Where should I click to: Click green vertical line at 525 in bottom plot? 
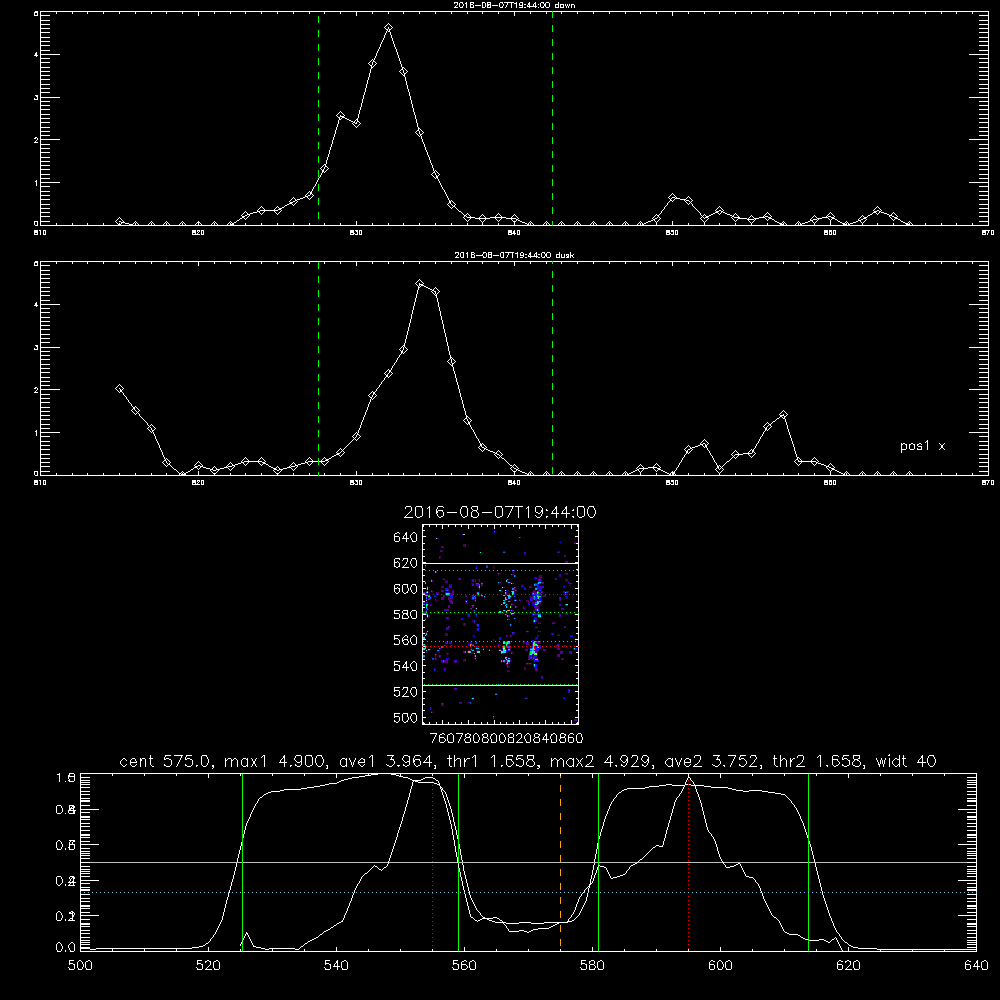click(242, 861)
